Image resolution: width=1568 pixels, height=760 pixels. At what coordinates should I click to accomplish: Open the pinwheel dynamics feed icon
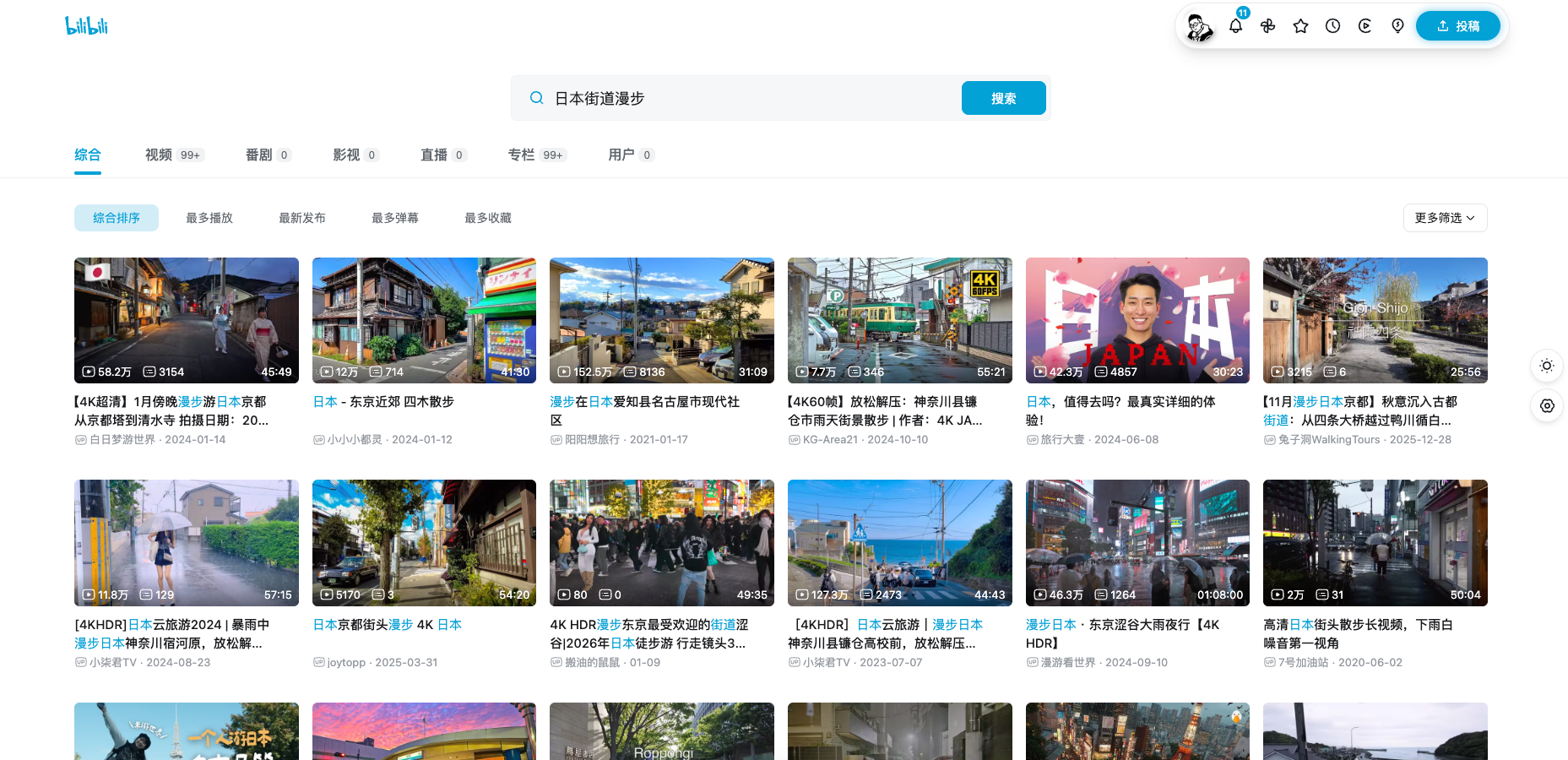1267,26
